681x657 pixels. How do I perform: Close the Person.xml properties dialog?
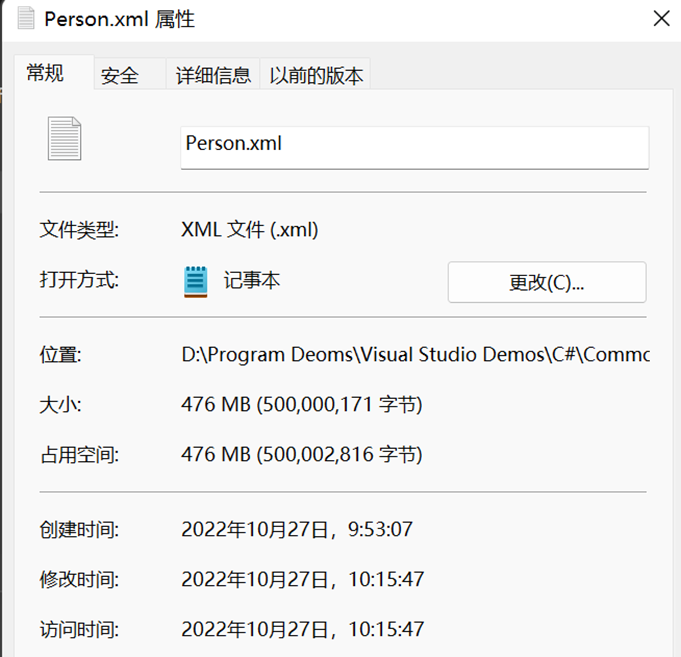(x=661, y=19)
